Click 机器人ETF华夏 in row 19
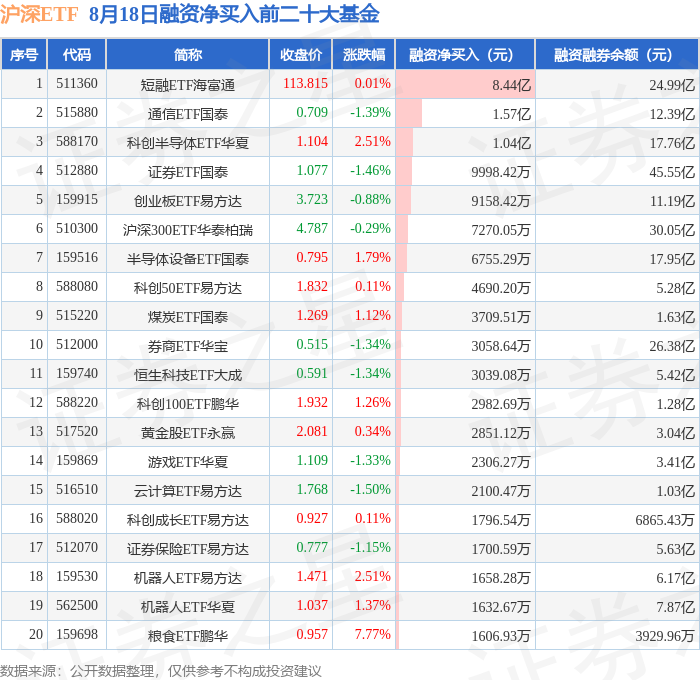 pos(188,607)
